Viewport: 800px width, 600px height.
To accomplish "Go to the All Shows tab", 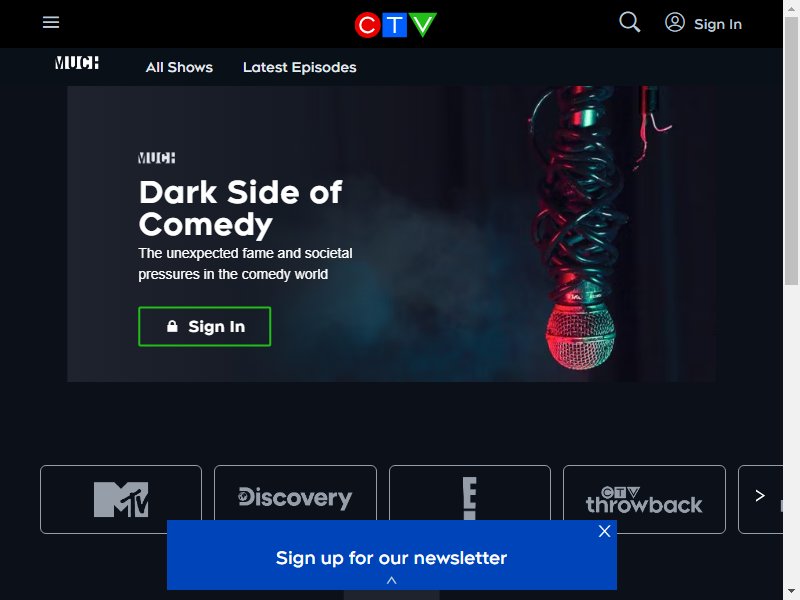I will pyautogui.click(x=179, y=67).
